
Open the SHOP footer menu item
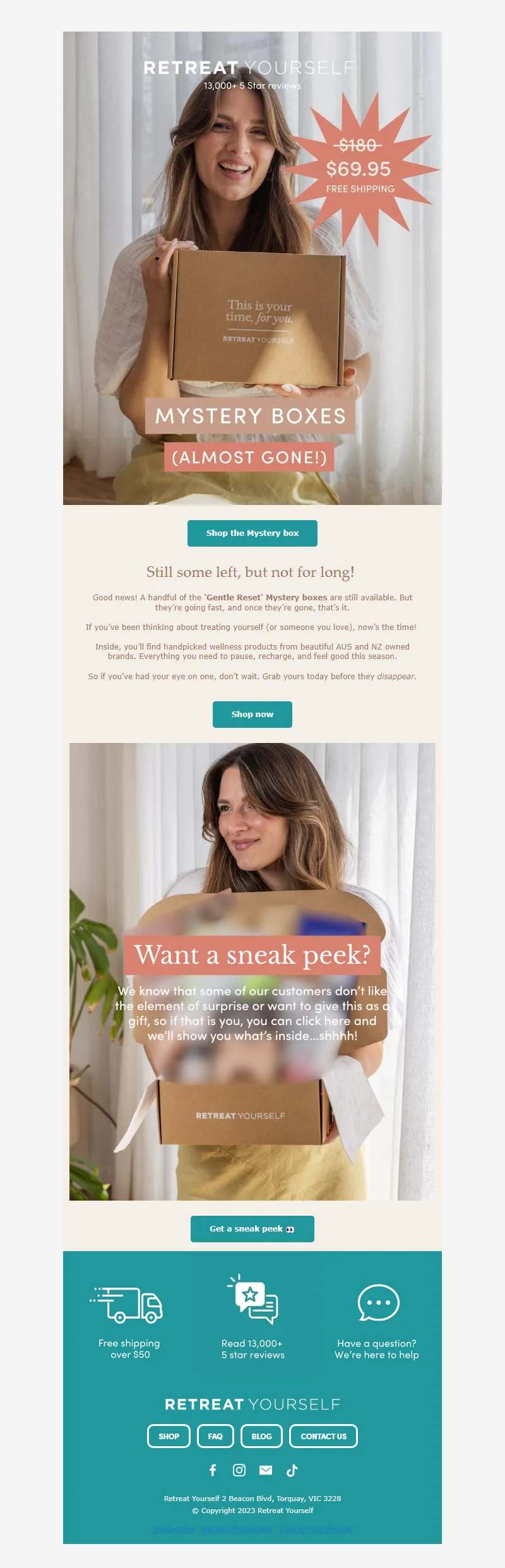169,1436
